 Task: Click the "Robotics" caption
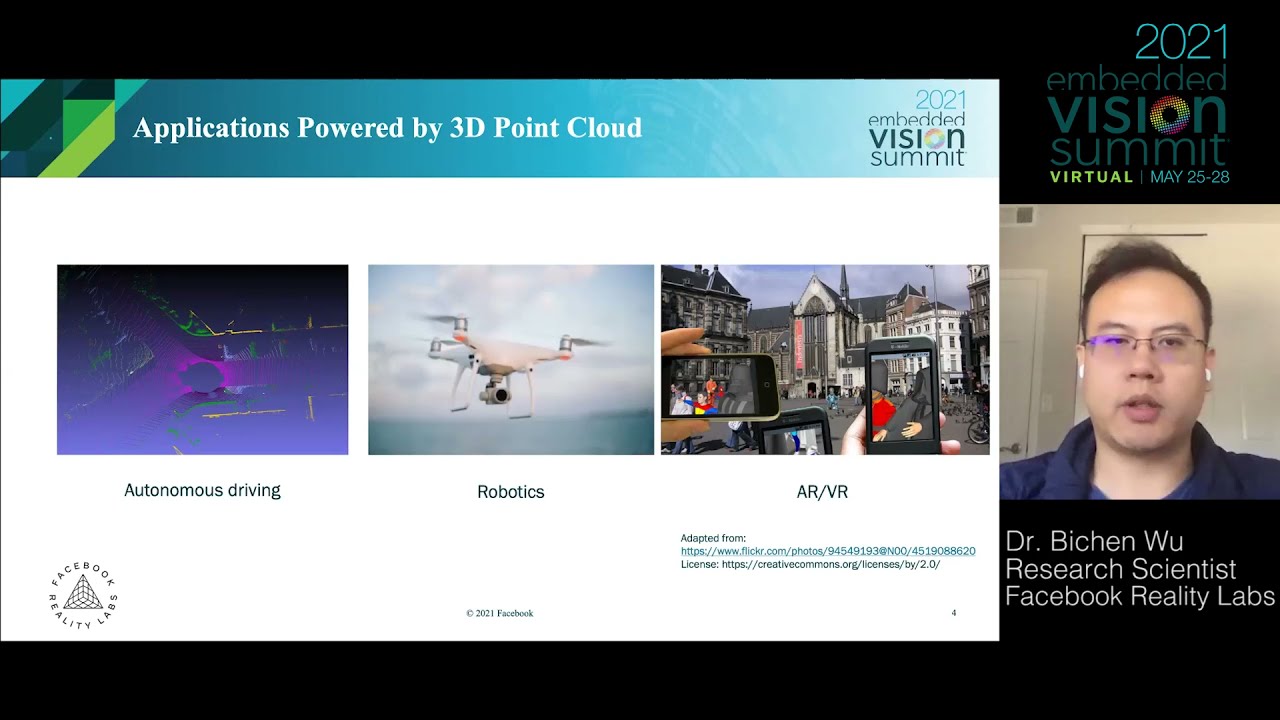coord(510,492)
